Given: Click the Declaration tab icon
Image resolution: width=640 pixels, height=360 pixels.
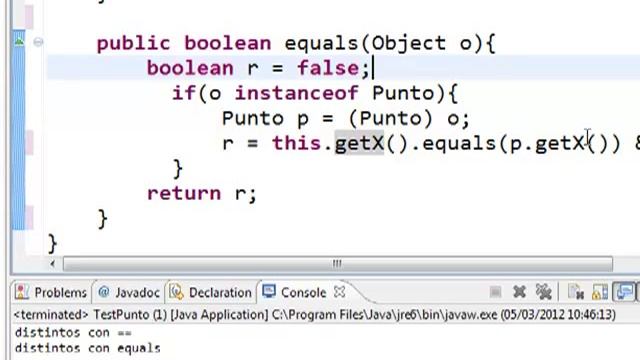Looking at the screenshot, I should pos(176,292).
